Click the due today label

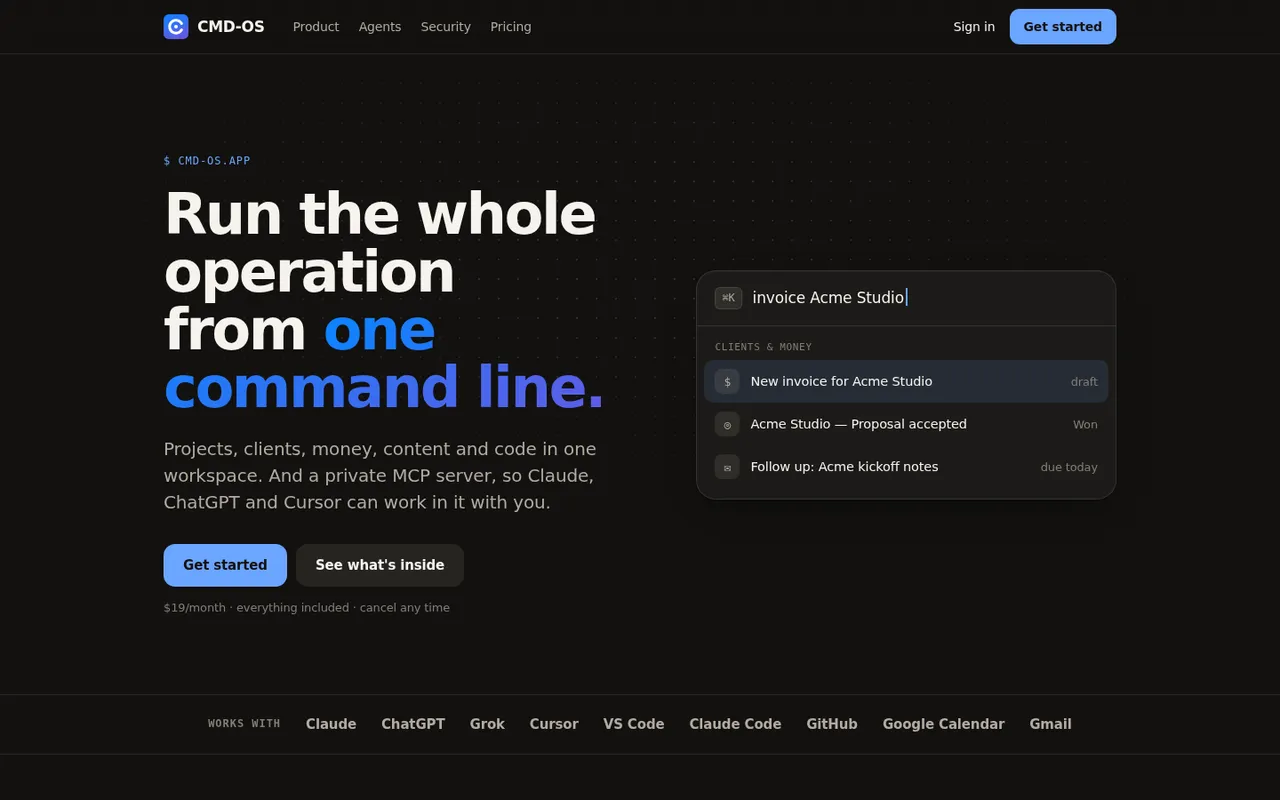click(x=1069, y=467)
